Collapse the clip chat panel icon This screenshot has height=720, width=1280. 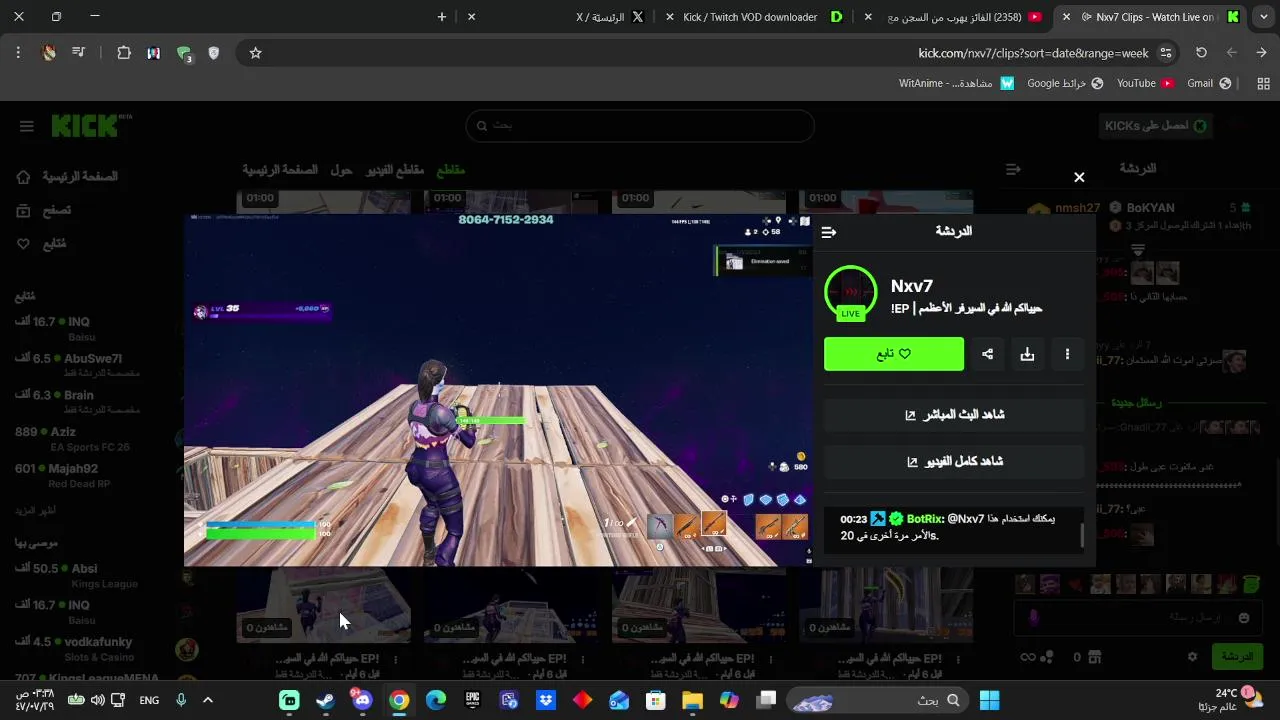coord(828,232)
